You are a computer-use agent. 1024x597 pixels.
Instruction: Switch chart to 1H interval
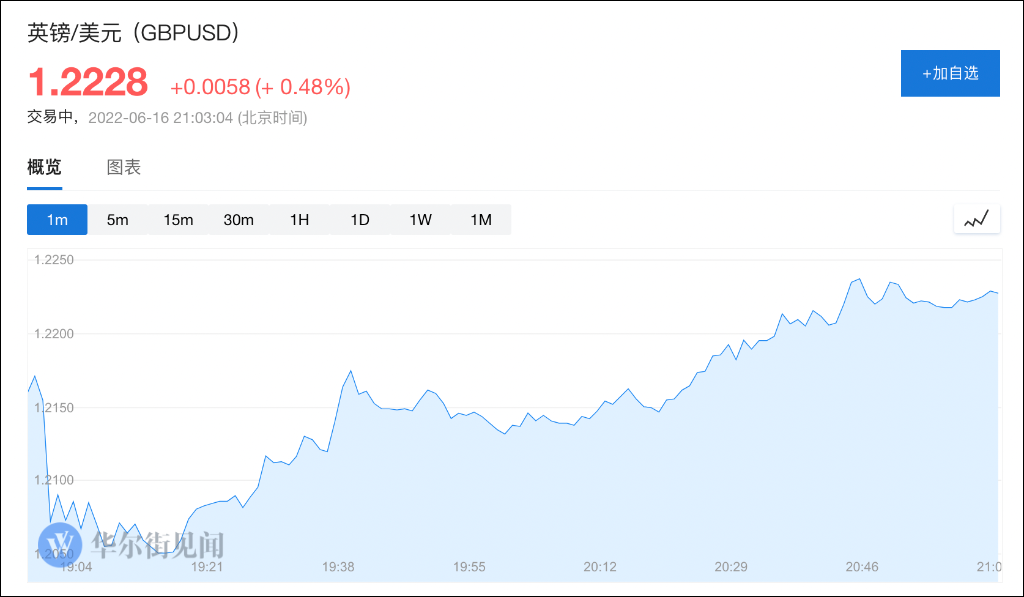click(299, 220)
